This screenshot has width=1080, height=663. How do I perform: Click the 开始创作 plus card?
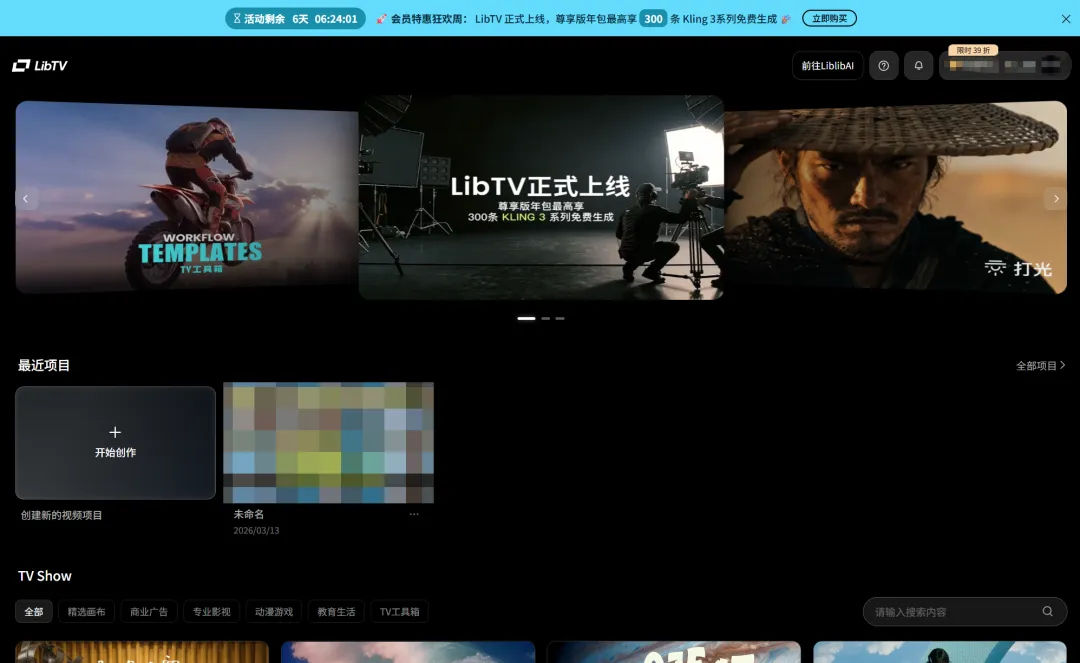click(x=115, y=443)
